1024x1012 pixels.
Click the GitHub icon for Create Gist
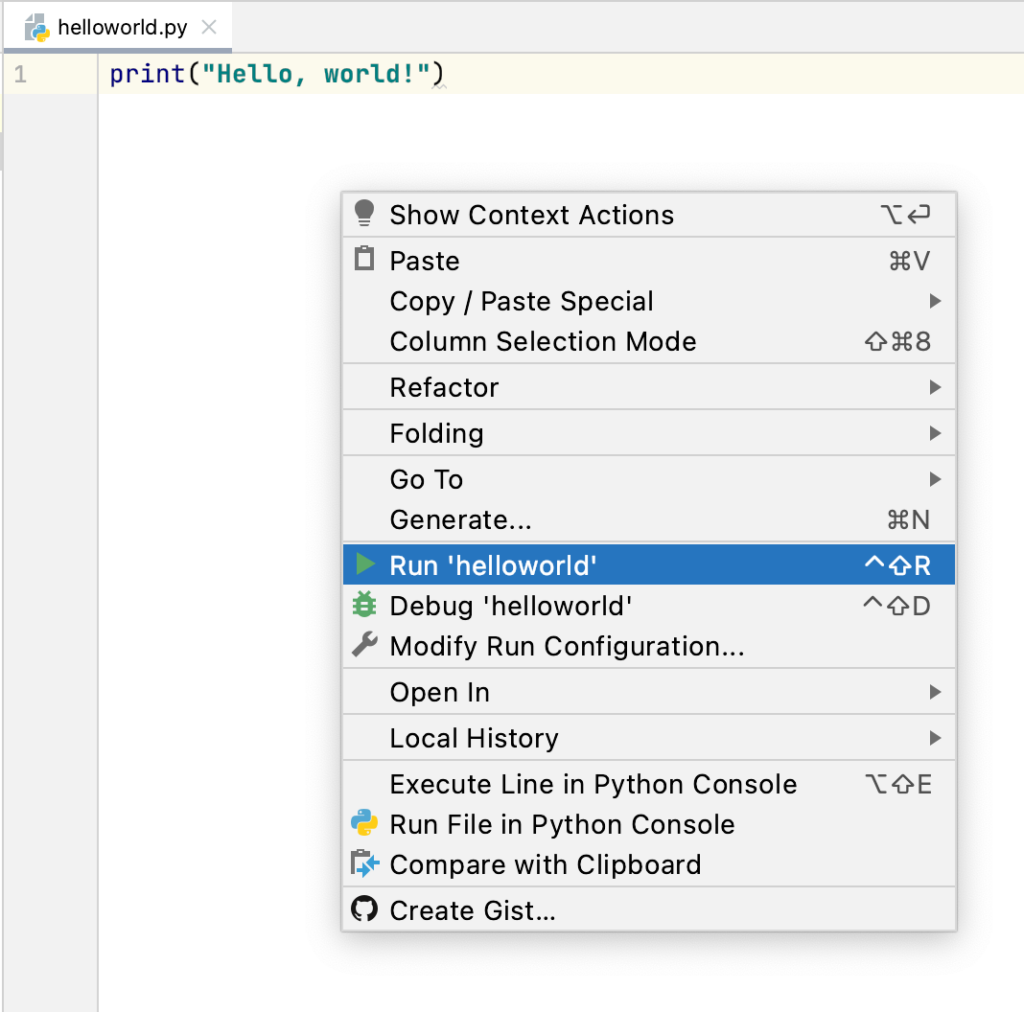tap(364, 909)
